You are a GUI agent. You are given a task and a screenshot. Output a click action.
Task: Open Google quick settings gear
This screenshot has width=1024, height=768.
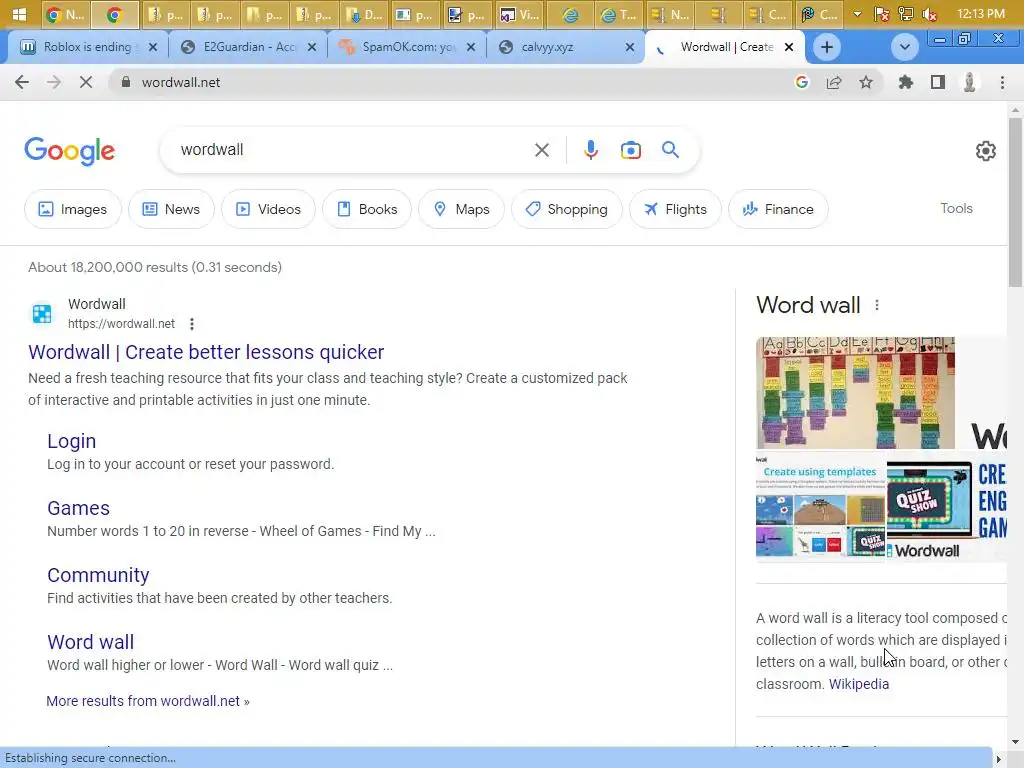[985, 151]
